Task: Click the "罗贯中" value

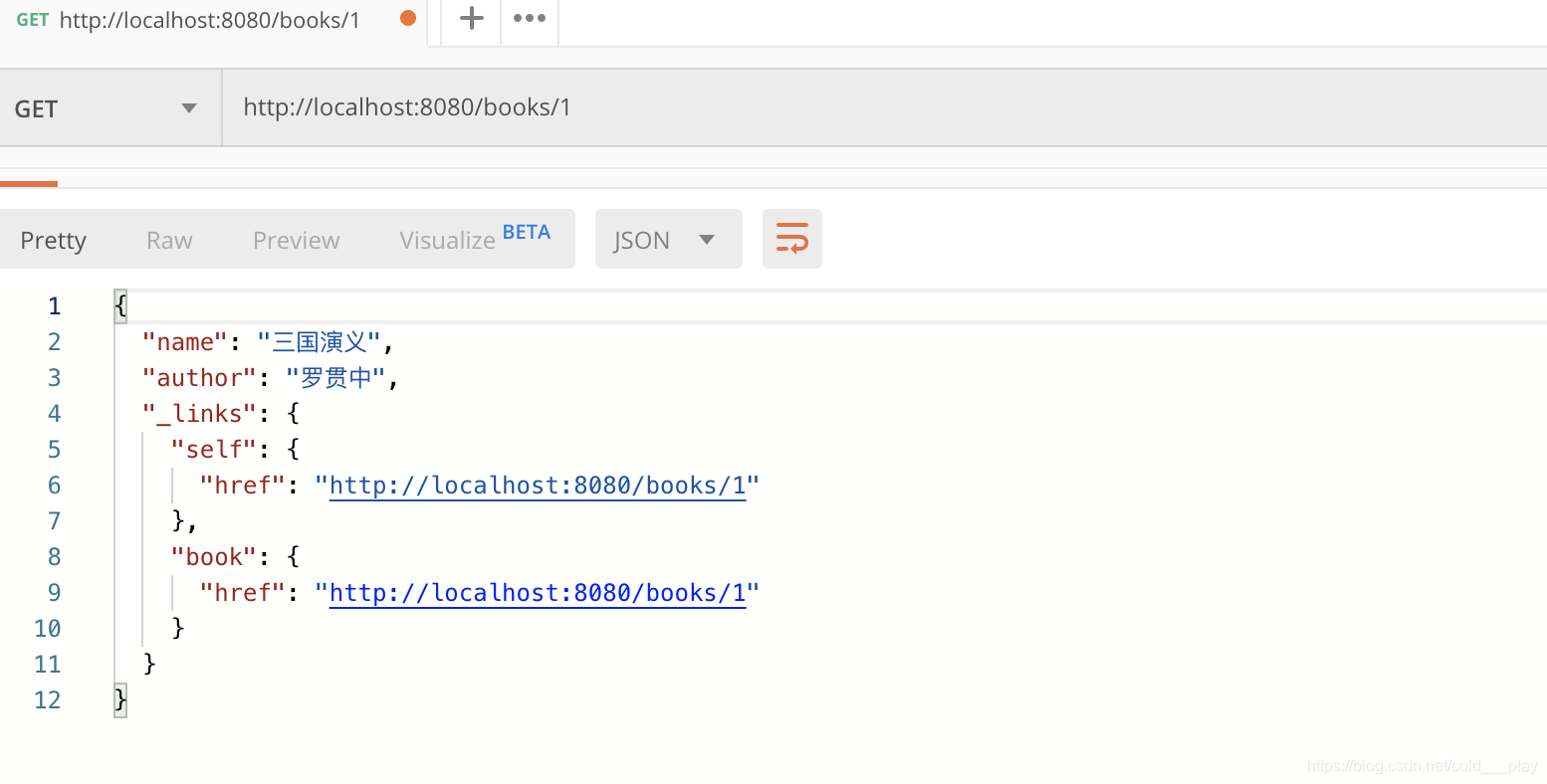Action: click(x=336, y=378)
